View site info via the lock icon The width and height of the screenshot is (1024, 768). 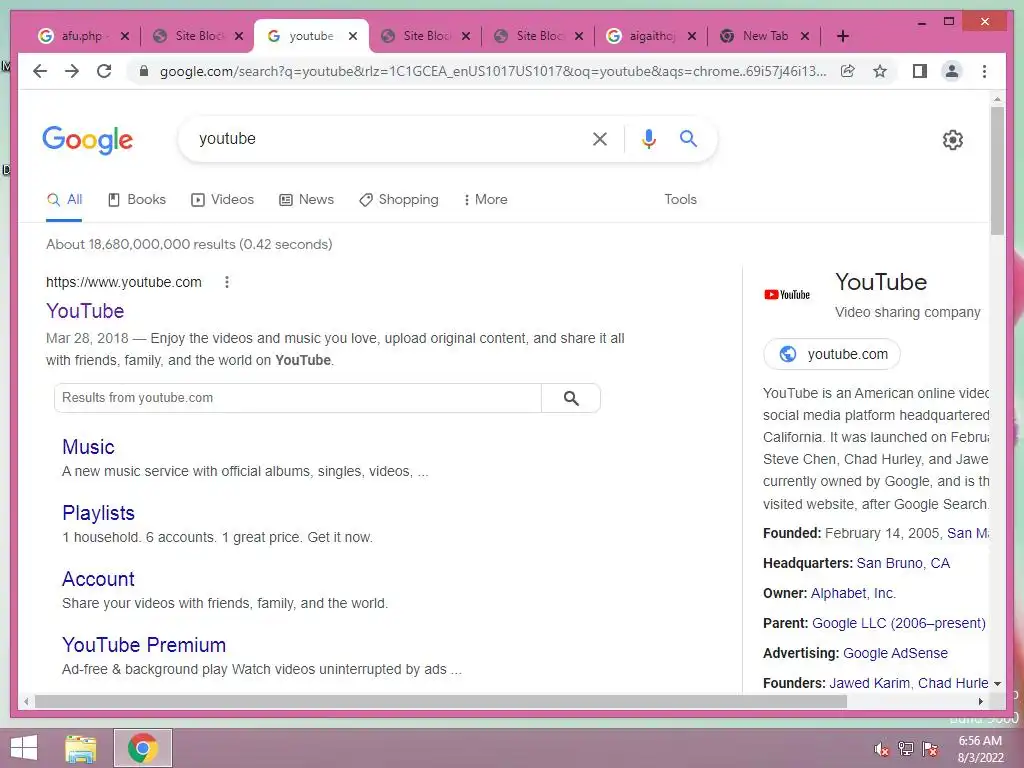pos(144,71)
